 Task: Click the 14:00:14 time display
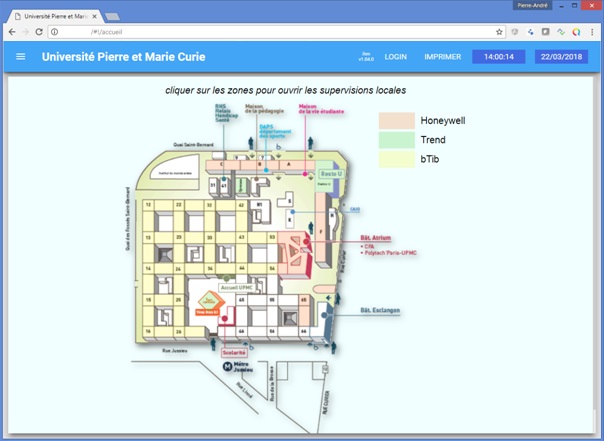pyautogui.click(x=499, y=57)
